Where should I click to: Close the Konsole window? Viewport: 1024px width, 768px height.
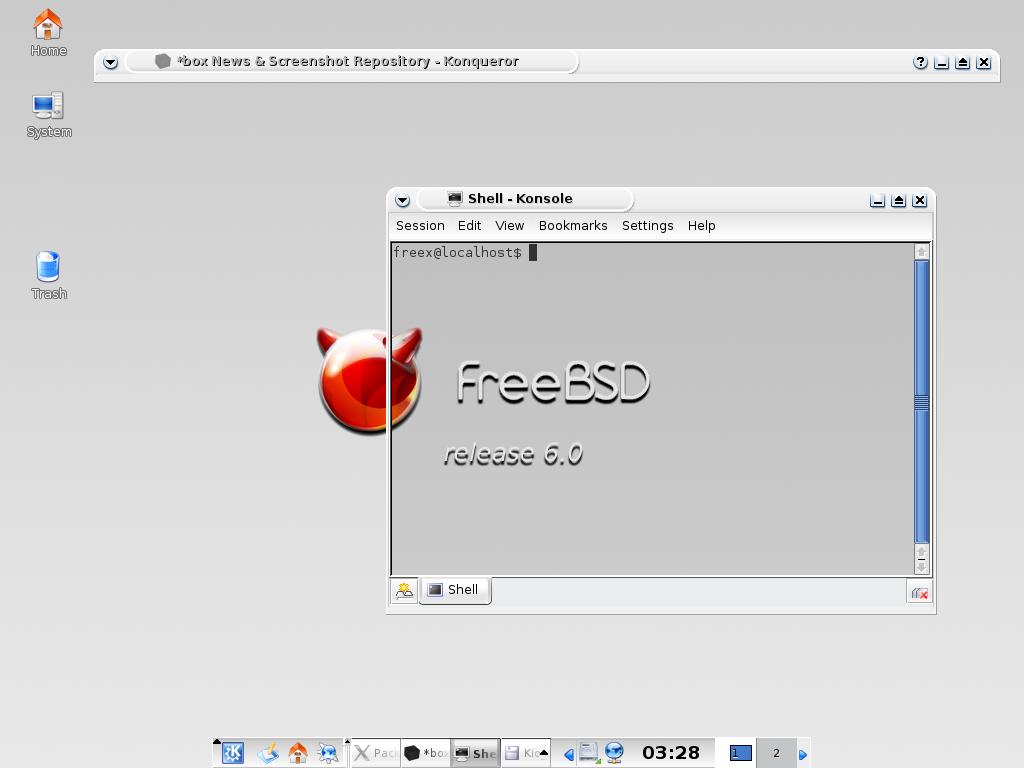pos(920,200)
